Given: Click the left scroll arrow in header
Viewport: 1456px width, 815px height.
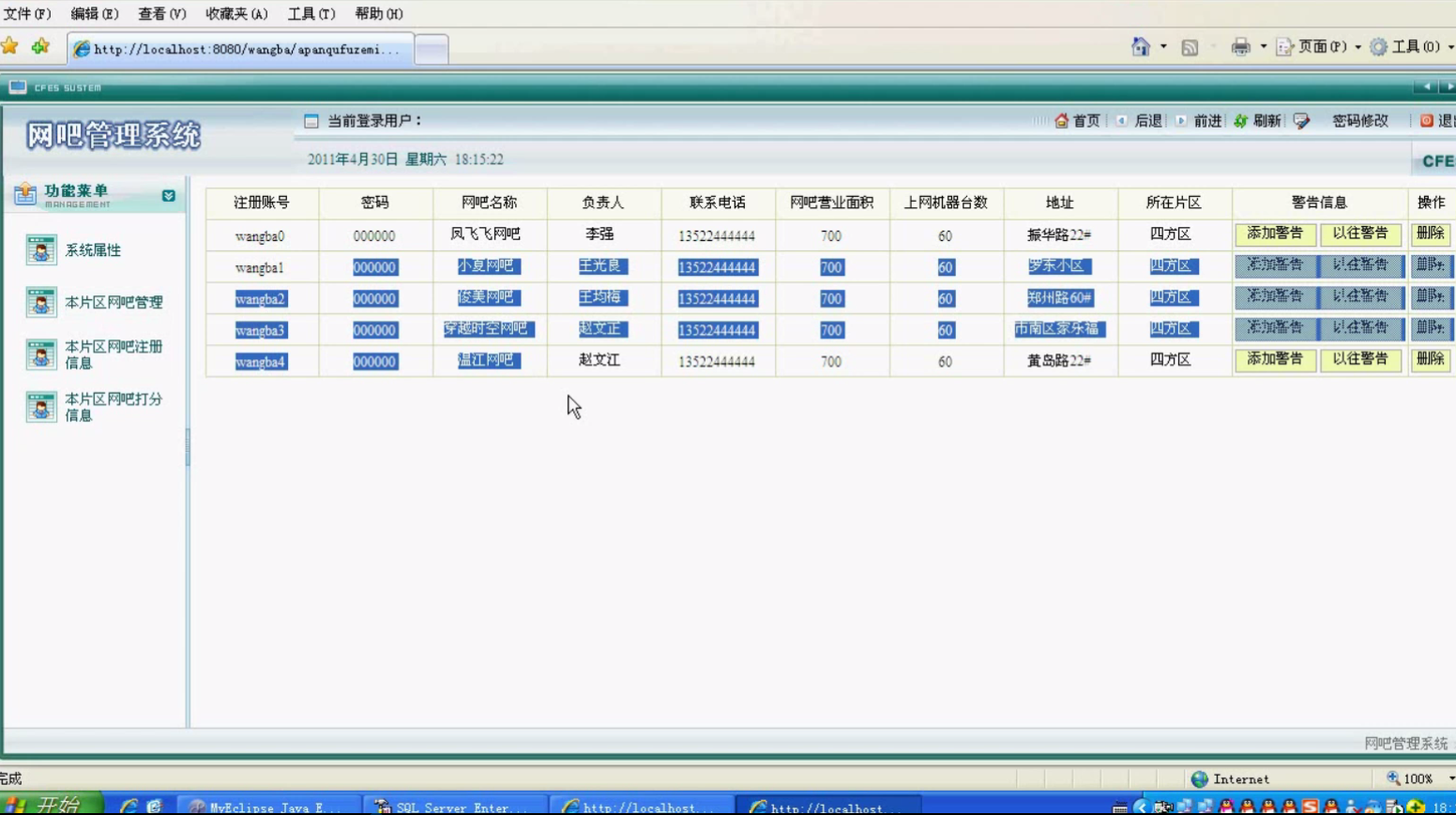Looking at the screenshot, I should (x=1427, y=87).
